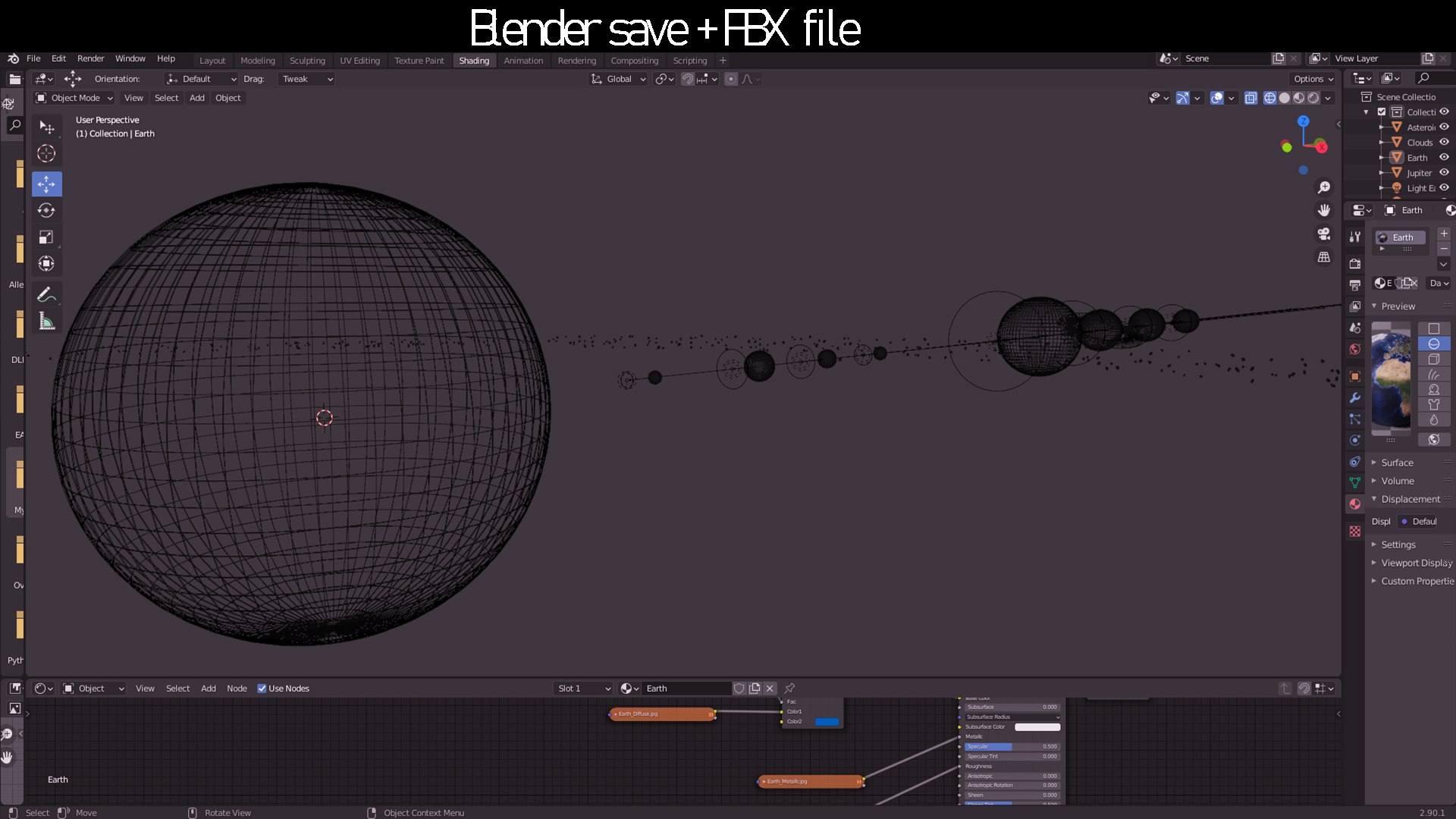Toggle camera view in viewport
1456x819 pixels.
(1324, 234)
